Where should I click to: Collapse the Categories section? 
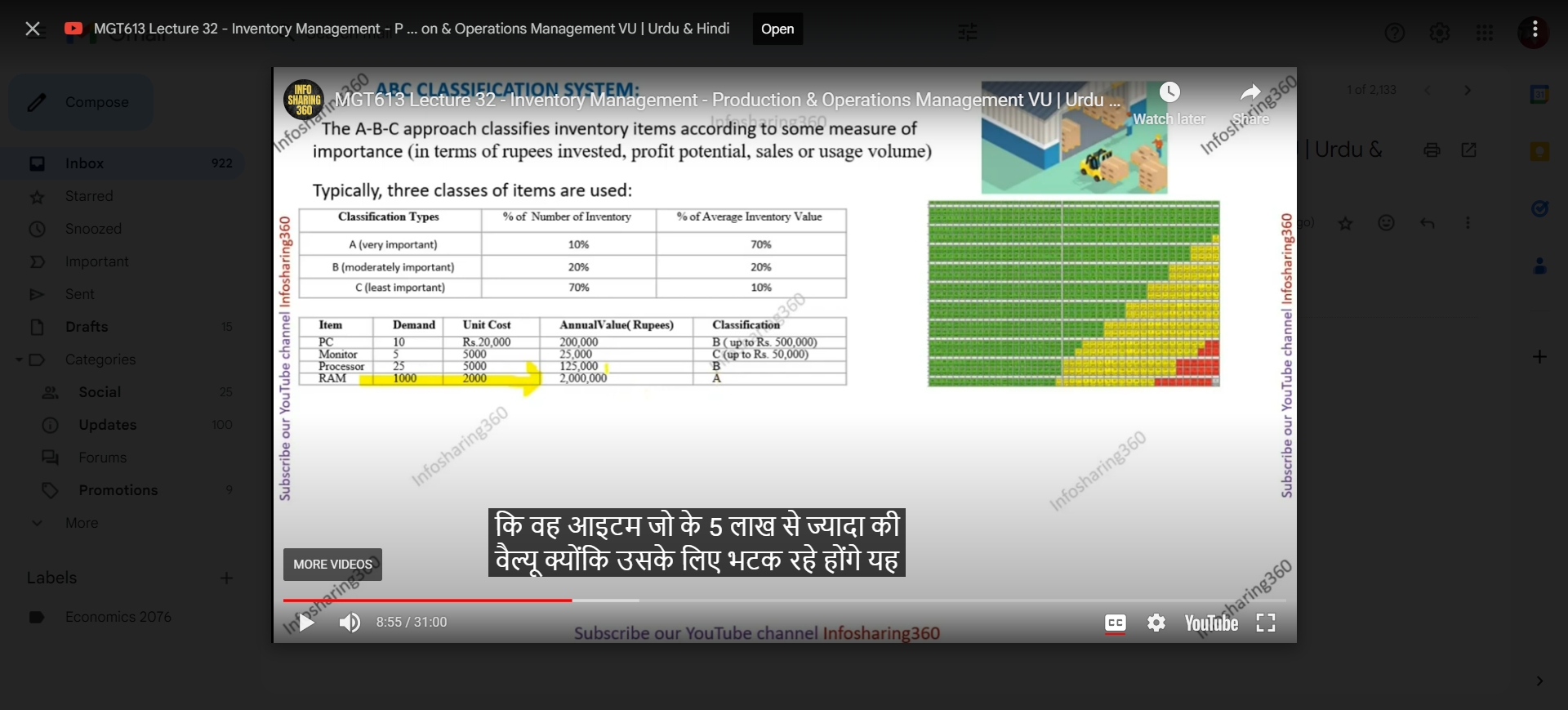tap(19, 359)
